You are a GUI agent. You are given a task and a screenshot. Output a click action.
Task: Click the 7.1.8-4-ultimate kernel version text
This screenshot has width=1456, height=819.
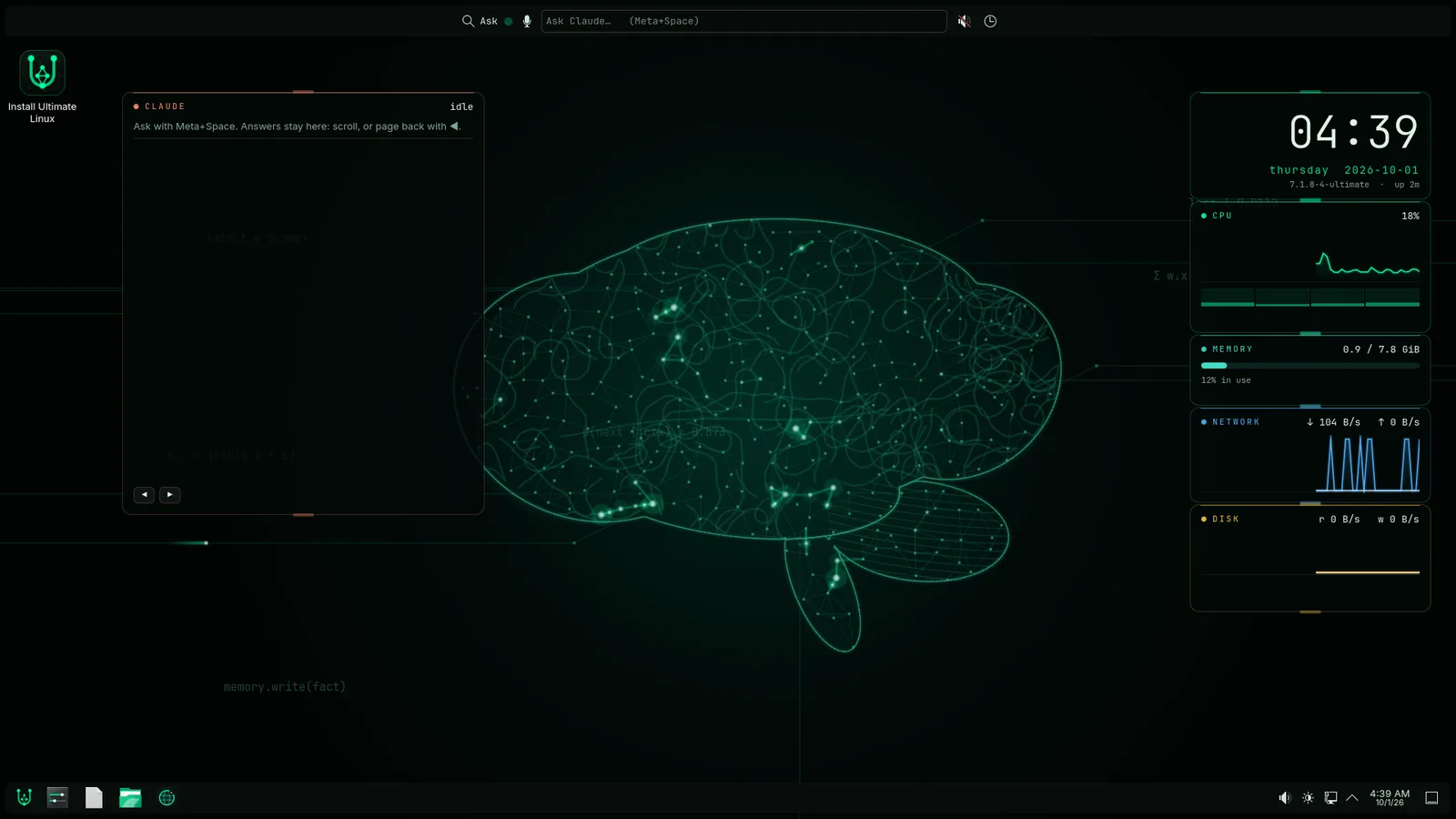(1329, 185)
